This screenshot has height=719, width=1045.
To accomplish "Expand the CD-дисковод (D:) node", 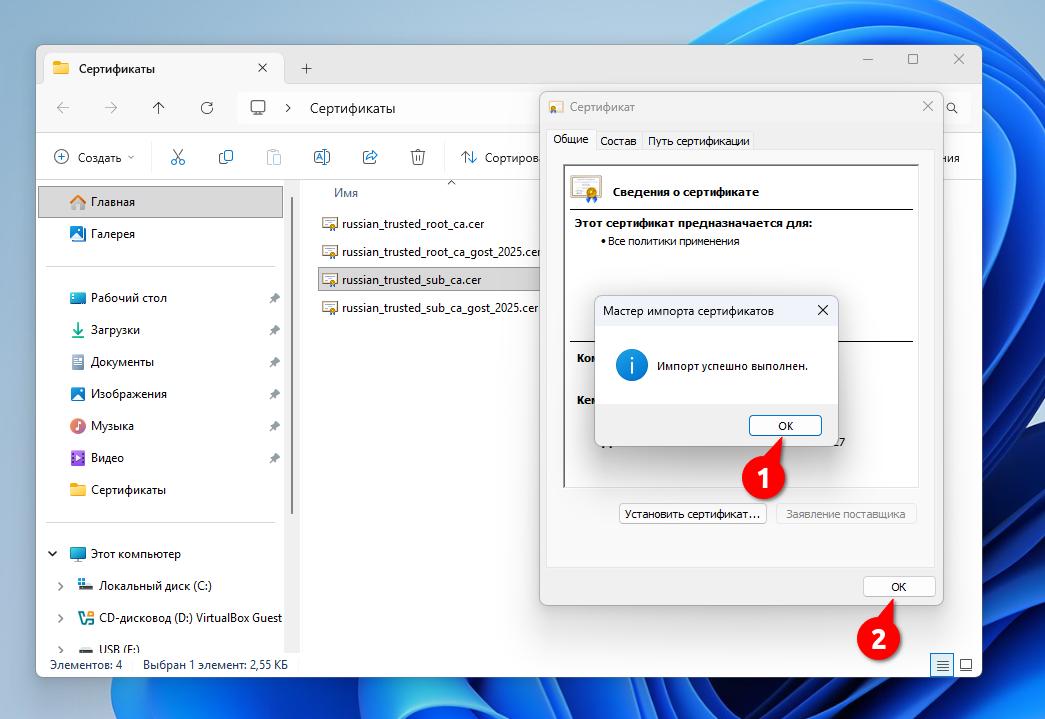I will click(61, 618).
